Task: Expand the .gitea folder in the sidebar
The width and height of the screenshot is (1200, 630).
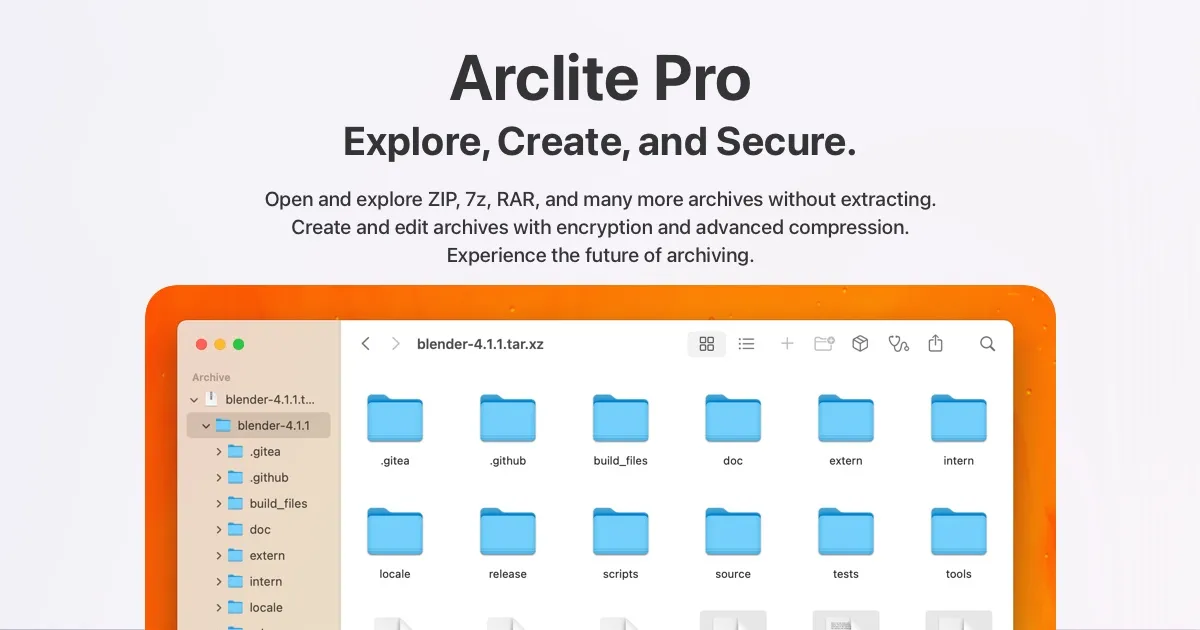Action: tap(219, 451)
